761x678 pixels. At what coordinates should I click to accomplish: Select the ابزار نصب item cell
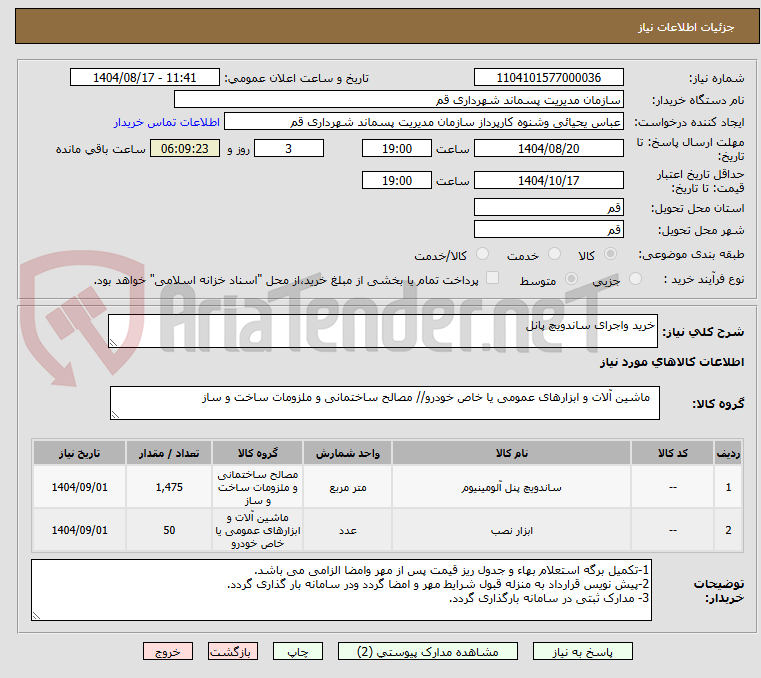click(512, 530)
